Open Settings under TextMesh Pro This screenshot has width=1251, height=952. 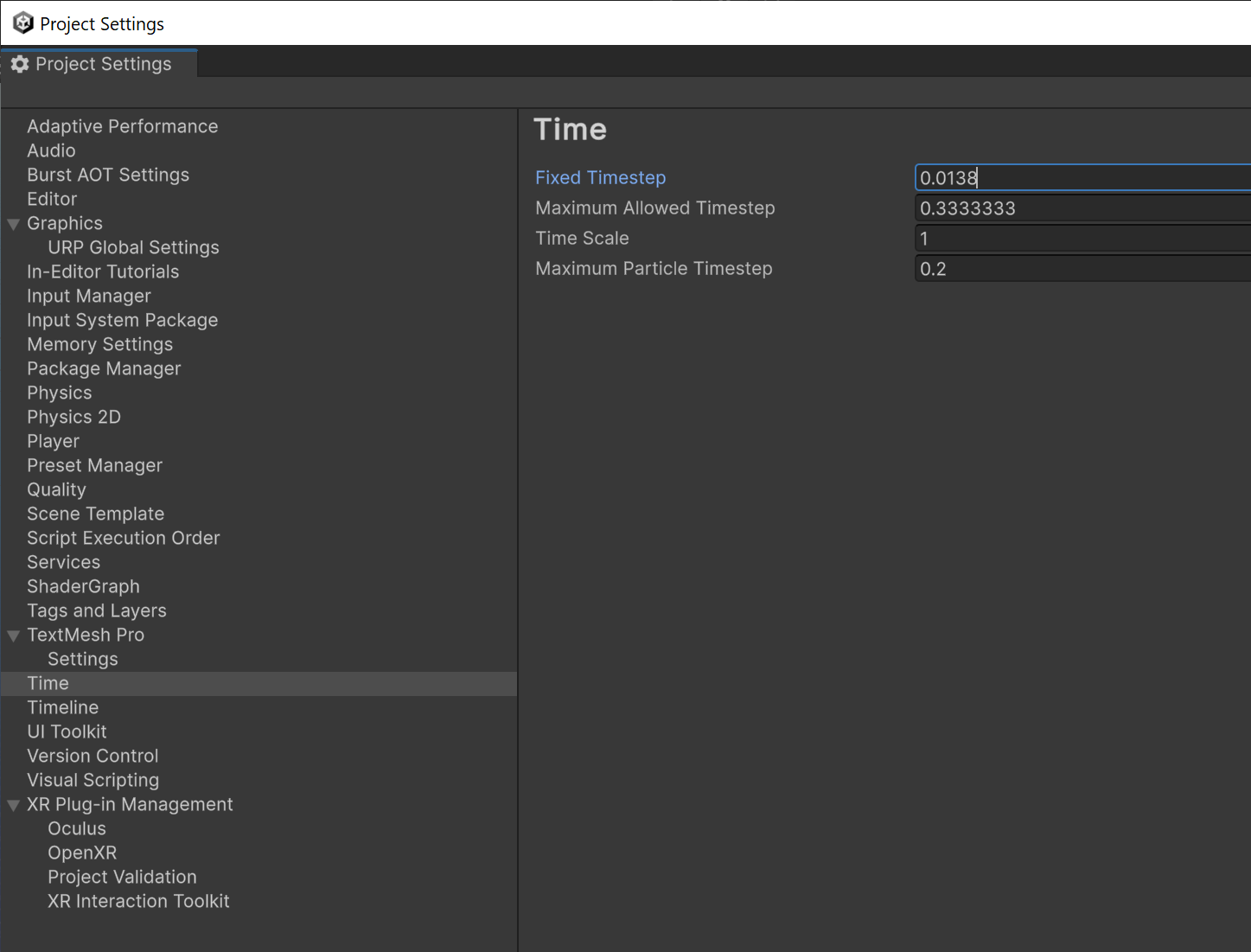(x=82, y=659)
